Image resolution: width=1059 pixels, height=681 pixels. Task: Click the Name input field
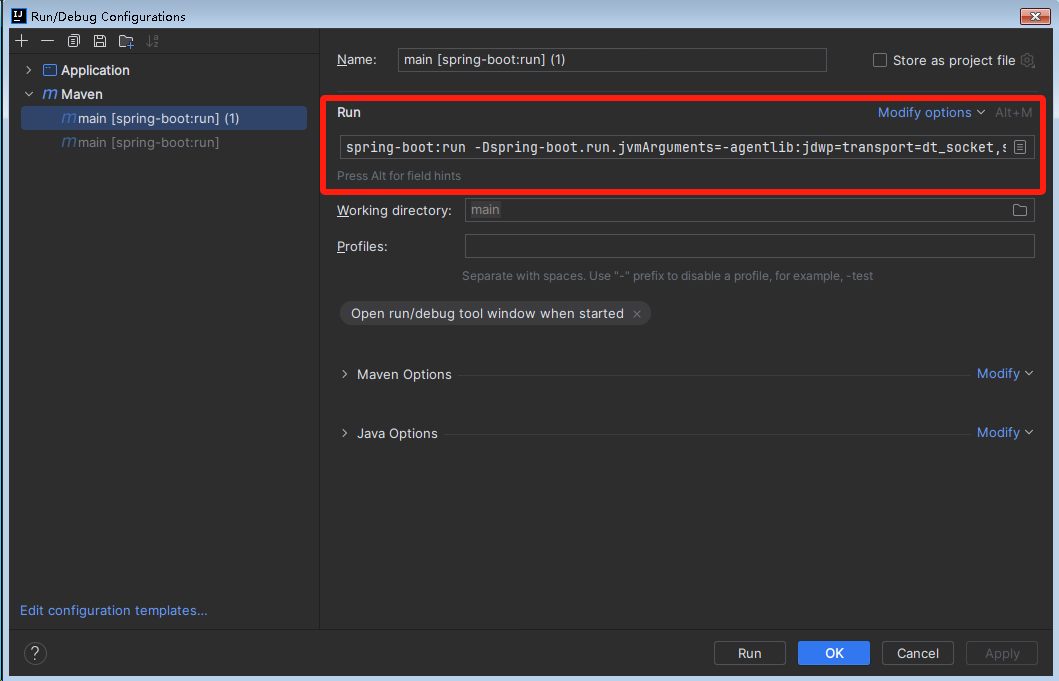[x=612, y=59]
